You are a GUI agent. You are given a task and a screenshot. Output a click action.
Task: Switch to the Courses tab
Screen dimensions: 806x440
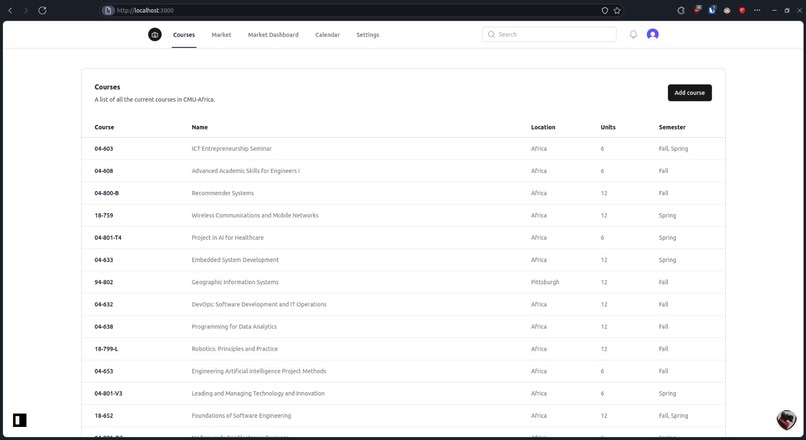coord(184,35)
